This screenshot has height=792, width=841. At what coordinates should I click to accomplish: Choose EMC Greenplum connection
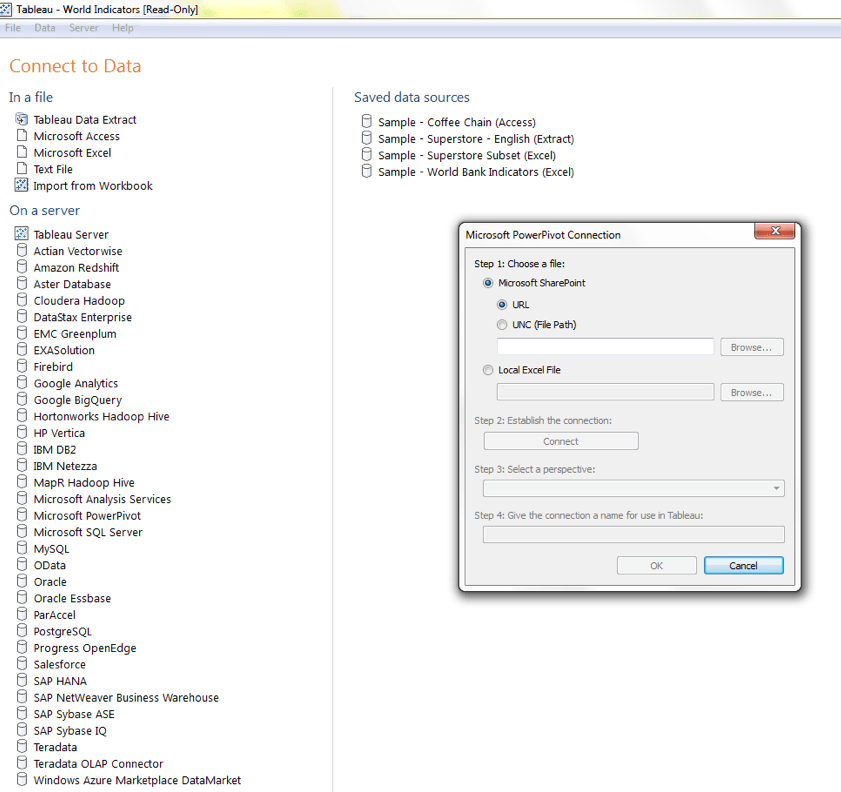[75, 334]
